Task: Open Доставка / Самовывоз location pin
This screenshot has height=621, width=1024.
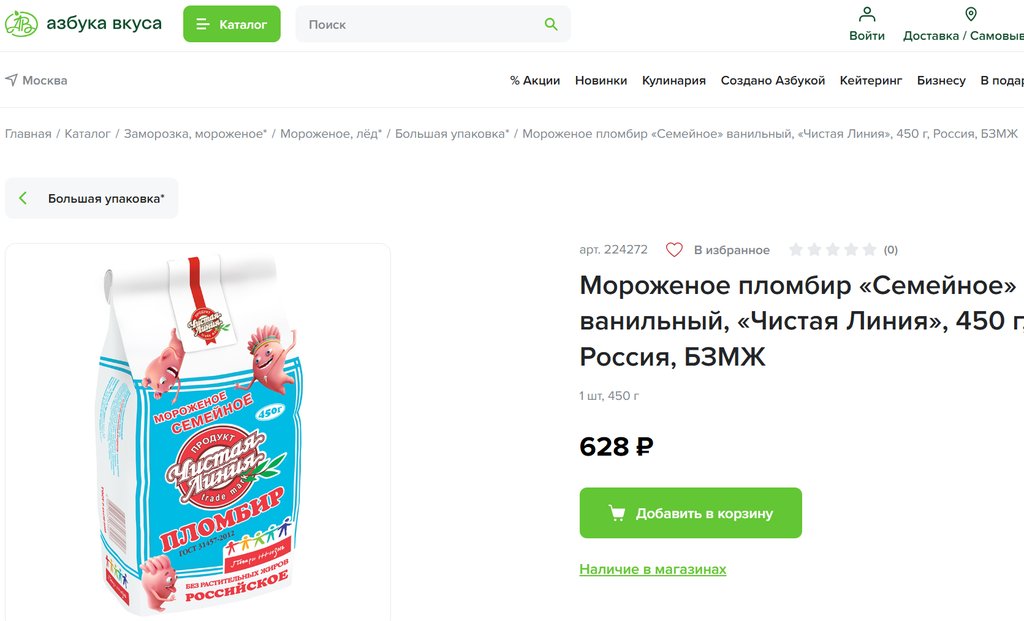Action: click(x=970, y=14)
